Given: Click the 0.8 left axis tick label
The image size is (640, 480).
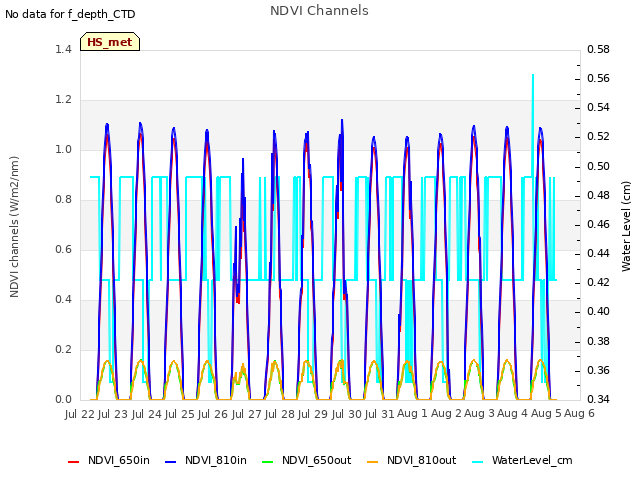Looking at the screenshot, I should pyautogui.click(x=63, y=200).
